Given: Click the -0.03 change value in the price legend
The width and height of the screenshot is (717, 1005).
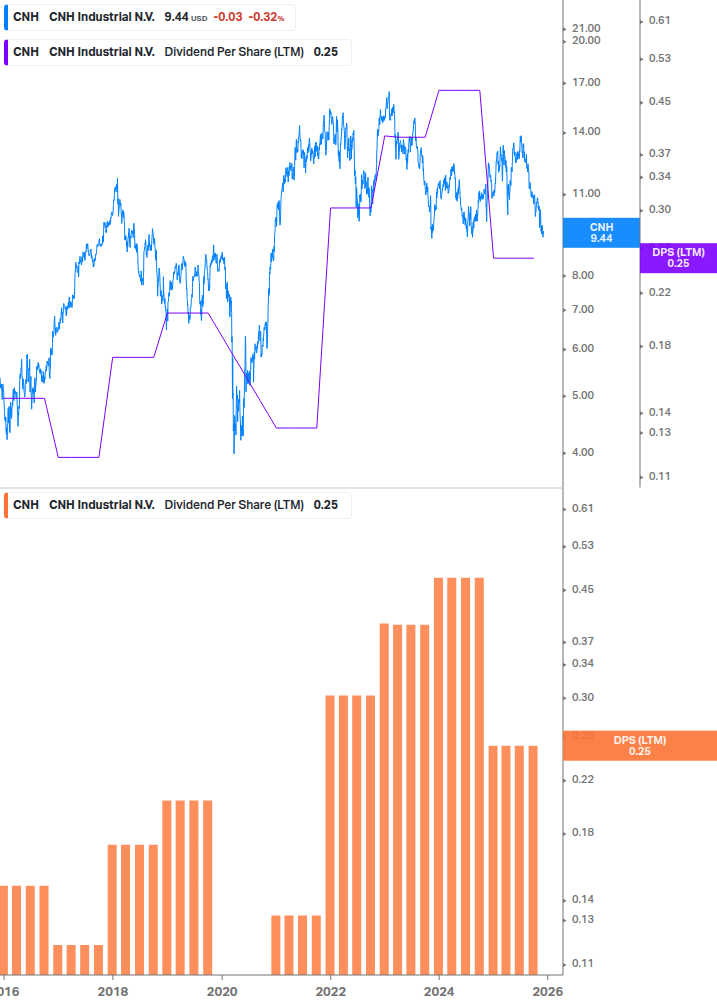Looking at the screenshot, I should point(227,17).
